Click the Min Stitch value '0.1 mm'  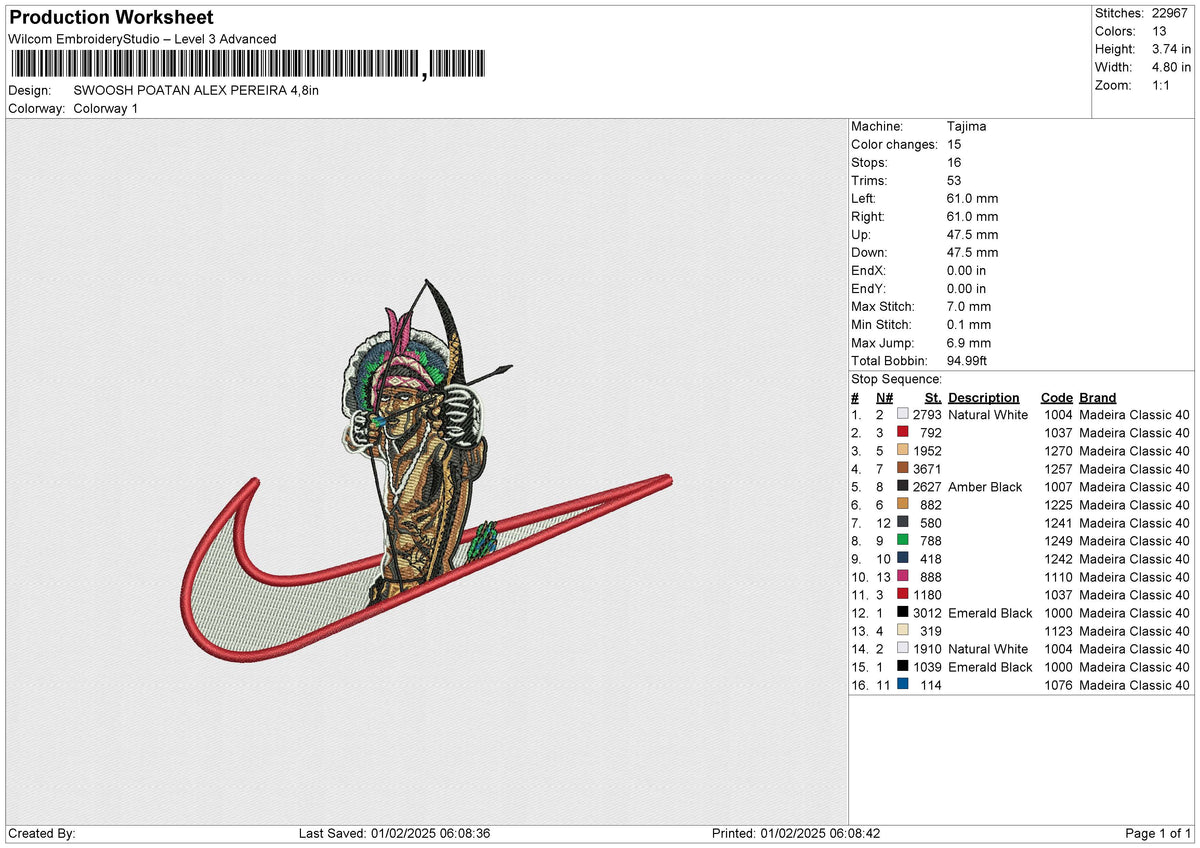(x=969, y=325)
